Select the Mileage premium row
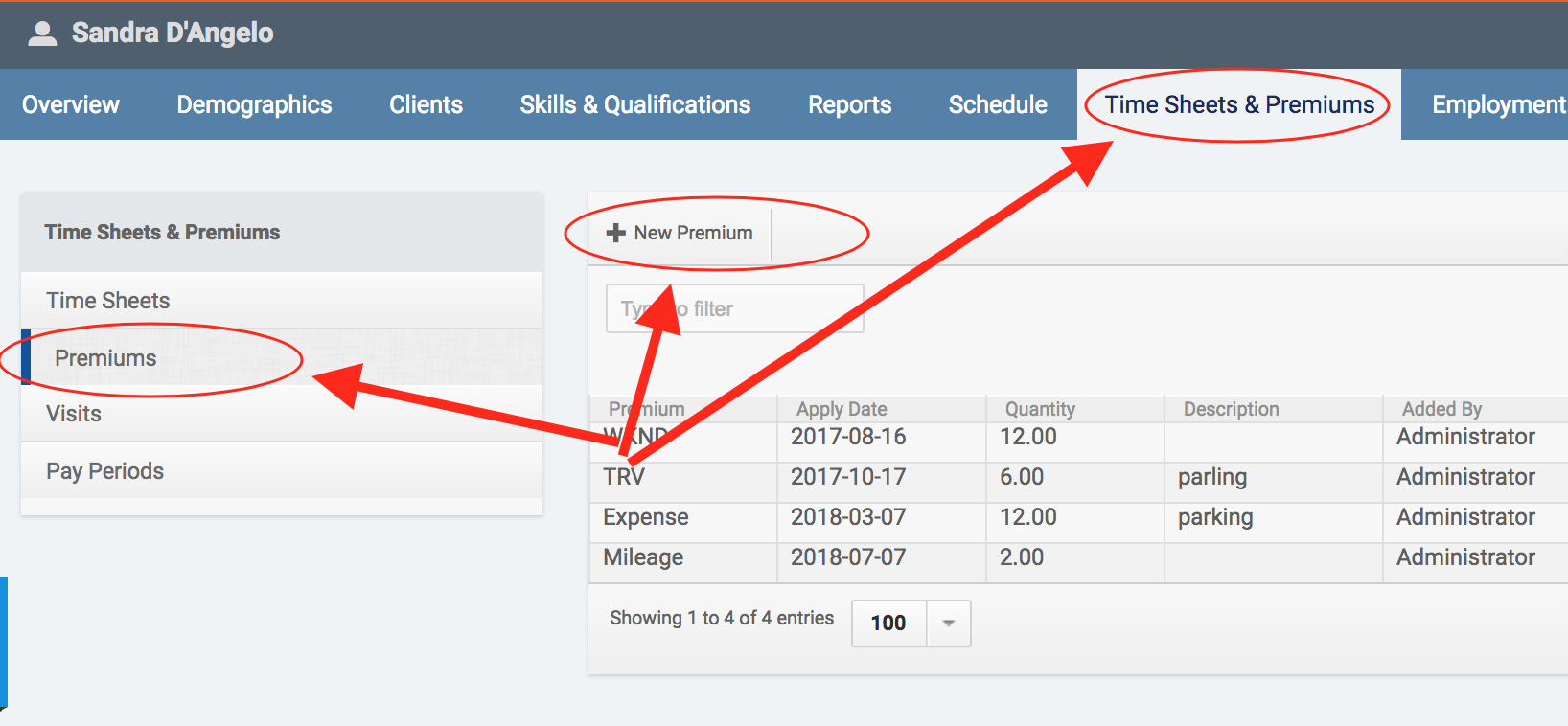The image size is (1568, 726). coord(643,557)
